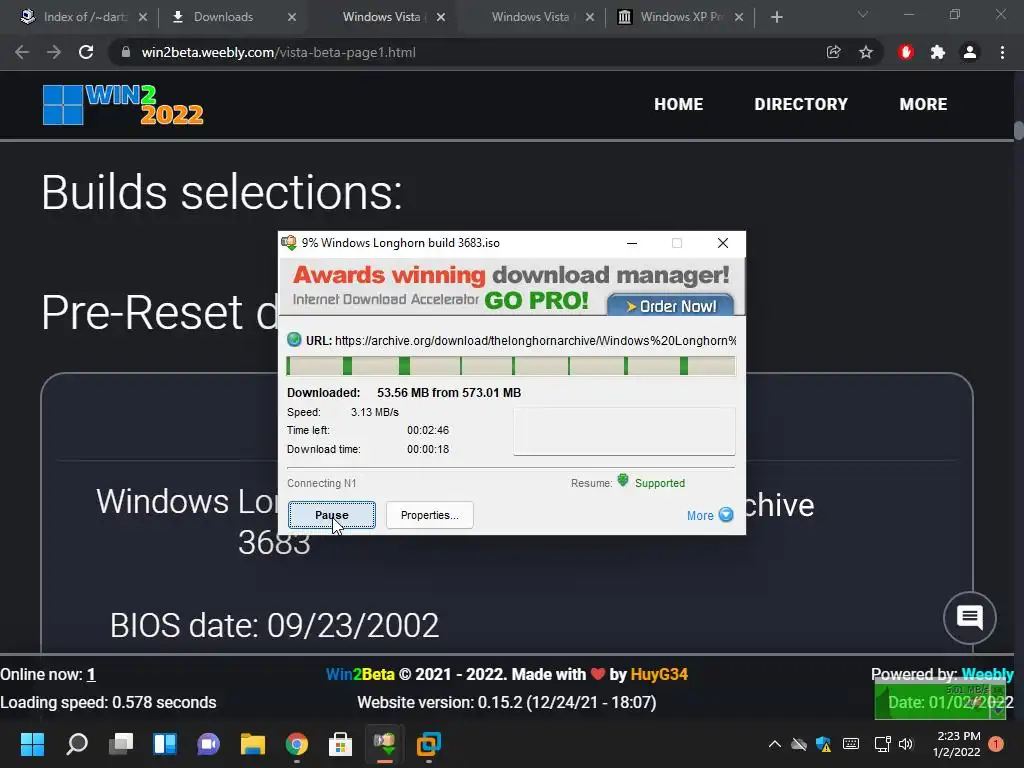Go forward in browser history
Image resolution: width=1024 pixels, height=768 pixels.
coord(54,52)
